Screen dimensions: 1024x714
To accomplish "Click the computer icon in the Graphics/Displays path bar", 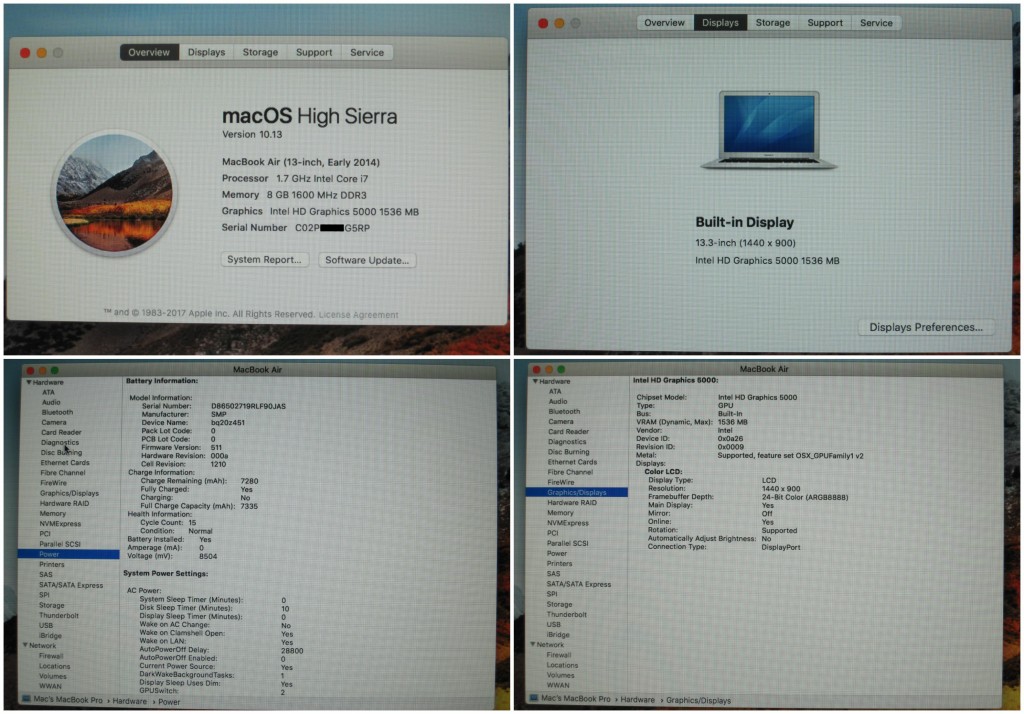I will pyautogui.click(x=533, y=701).
